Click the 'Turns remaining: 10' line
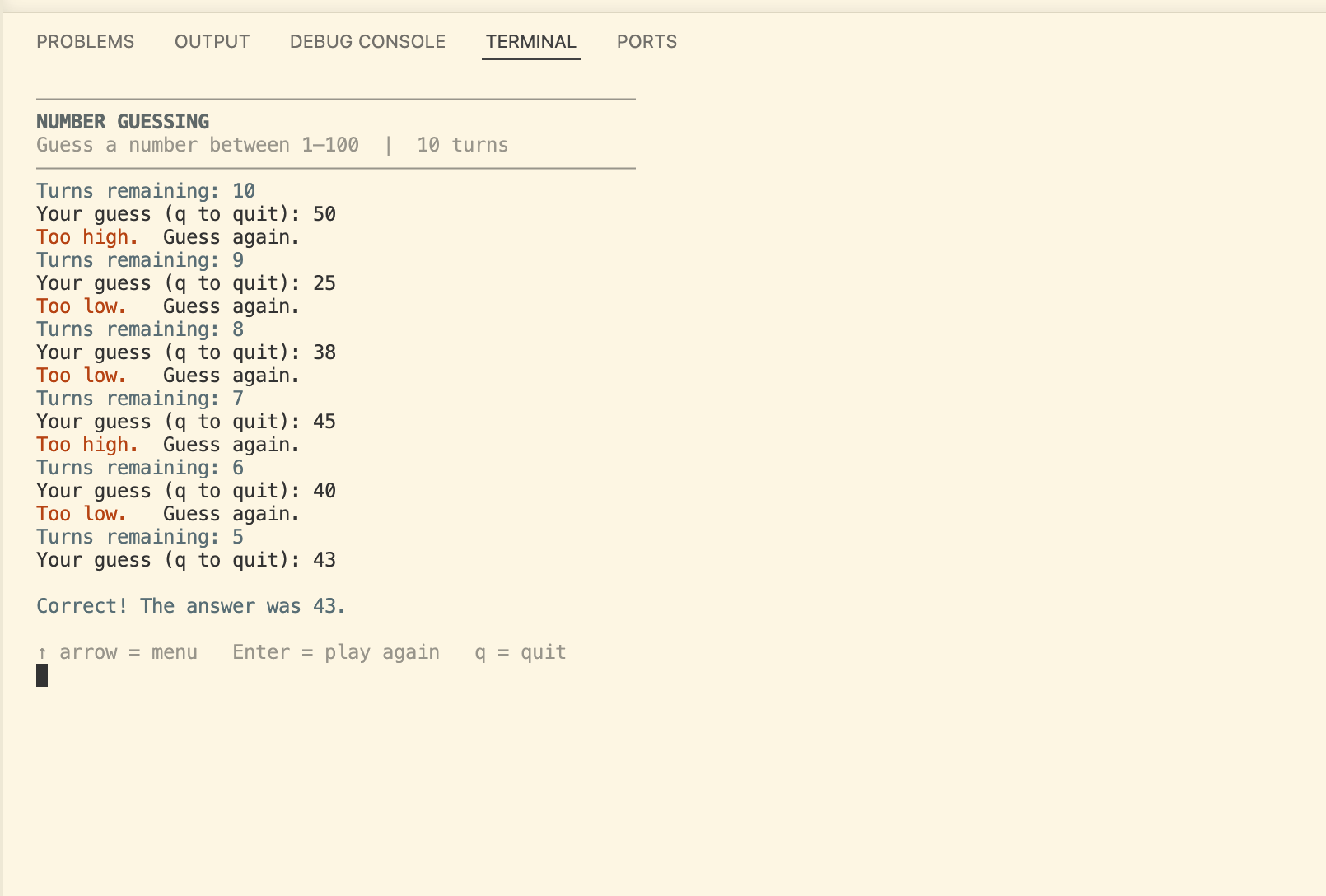Viewport: 1326px width, 896px height. [x=146, y=191]
